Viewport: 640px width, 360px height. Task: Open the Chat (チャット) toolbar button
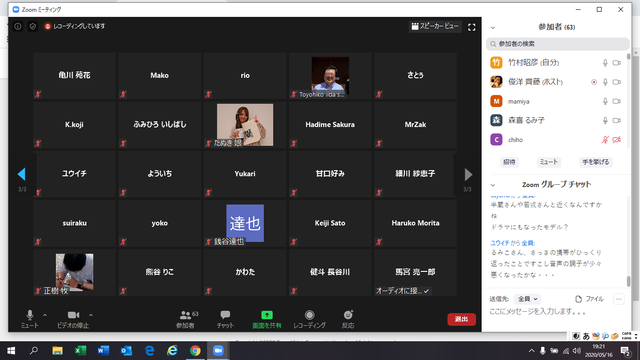click(225, 319)
